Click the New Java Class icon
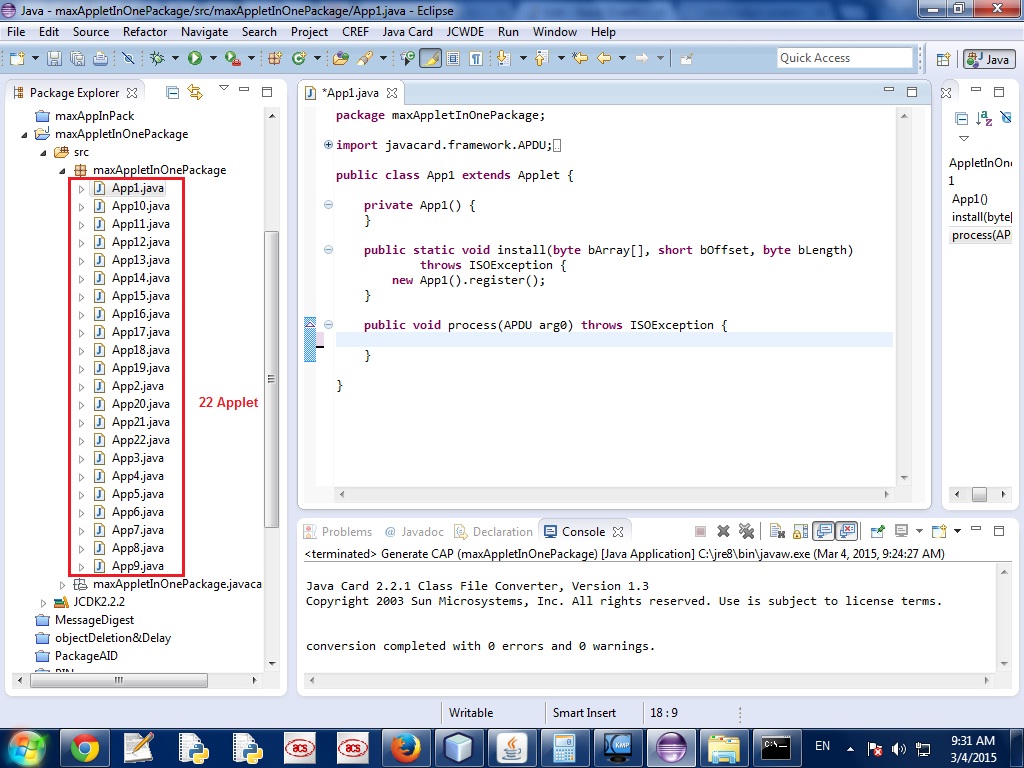 tap(298, 59)
